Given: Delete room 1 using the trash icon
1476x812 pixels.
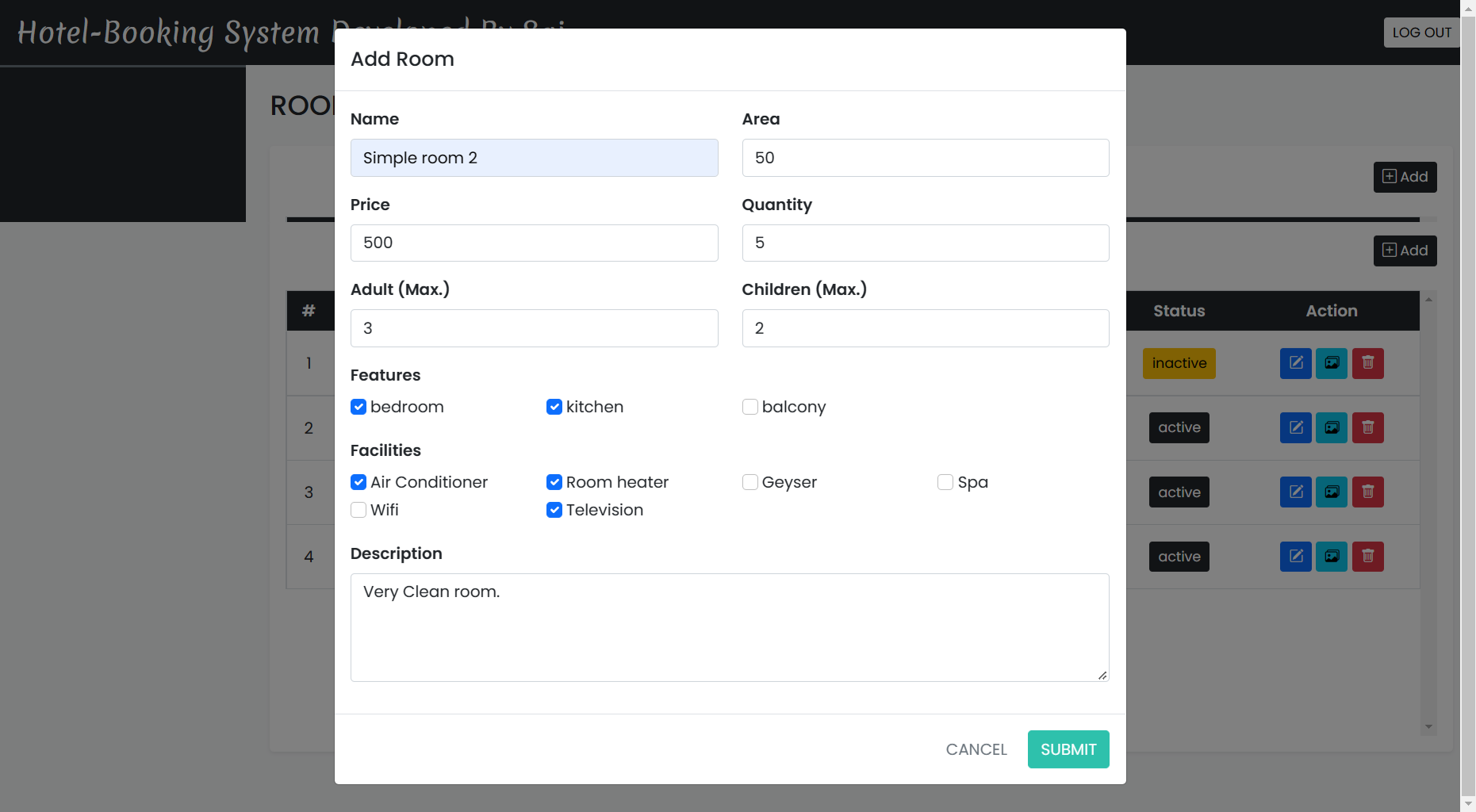Looking at the screenshot, I should [x=1367, y=363].
